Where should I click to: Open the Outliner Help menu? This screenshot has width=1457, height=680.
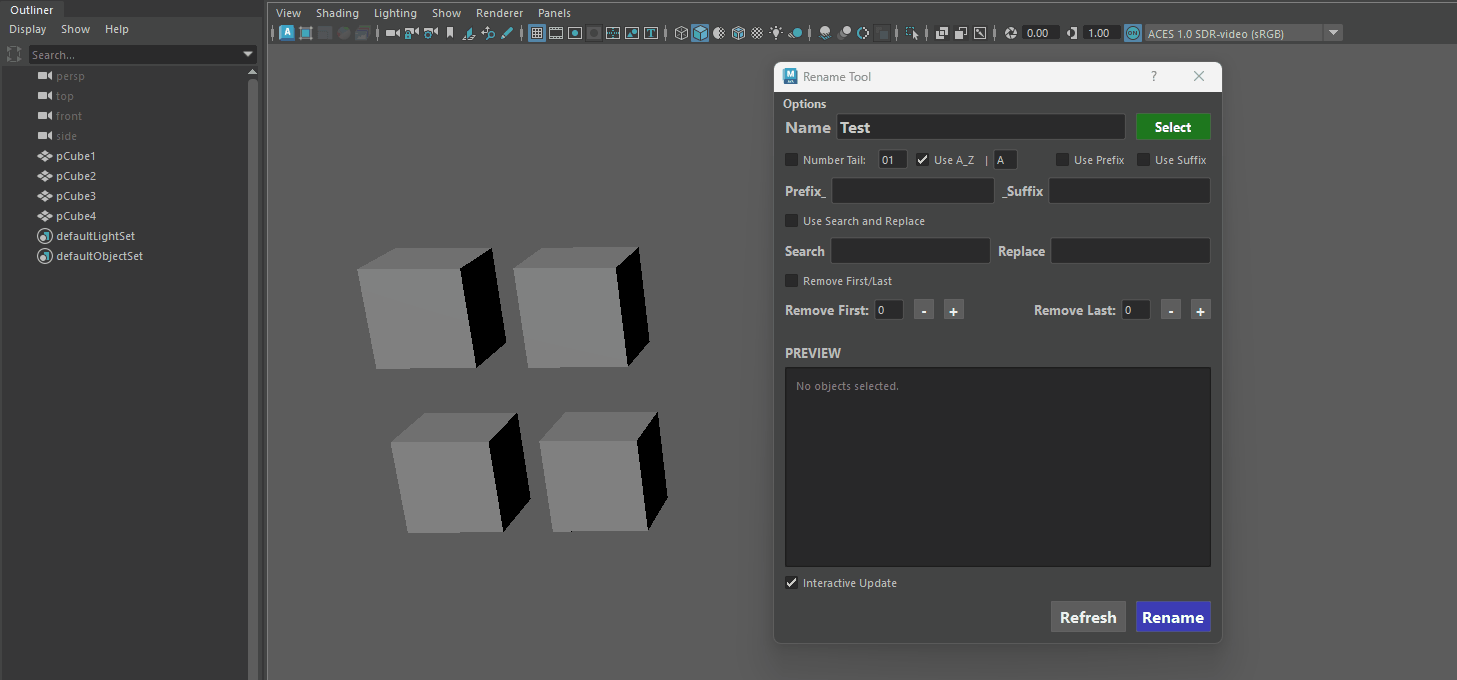pyautogui.click(x=117, y=29)
